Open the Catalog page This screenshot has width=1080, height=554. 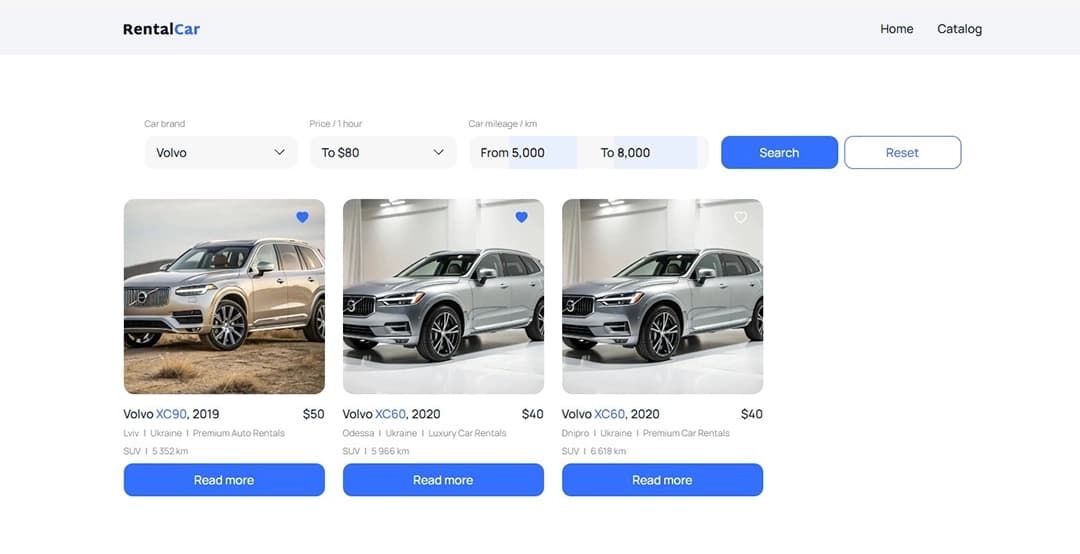(x=959, y=29)
